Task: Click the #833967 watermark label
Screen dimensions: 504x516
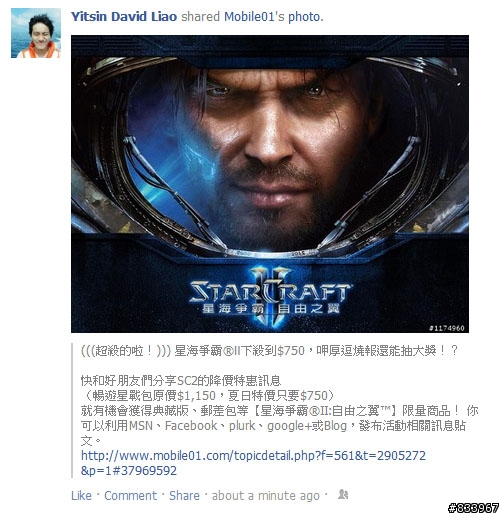Action: click(x=473, y=508)
